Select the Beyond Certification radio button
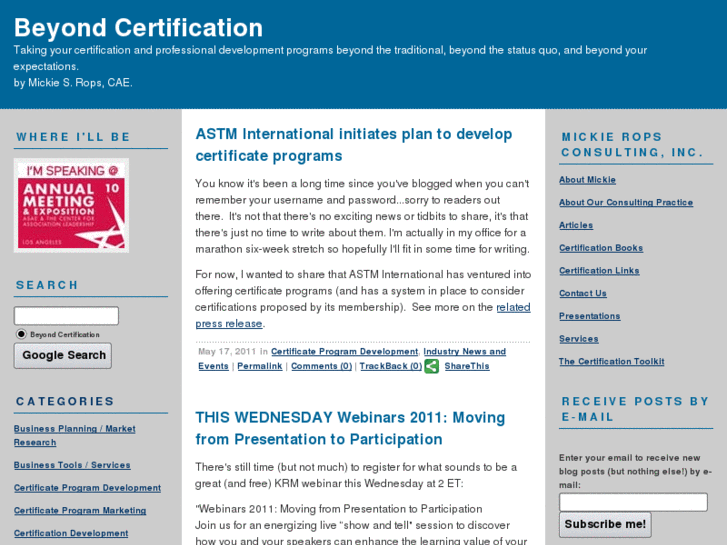The image size is (727, 545). pos(21,334)
